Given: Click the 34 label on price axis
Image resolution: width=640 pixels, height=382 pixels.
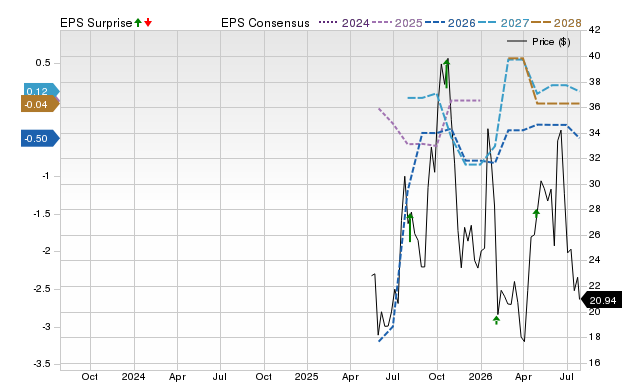Looking at the screenshot, I should [x=595, y=133].
